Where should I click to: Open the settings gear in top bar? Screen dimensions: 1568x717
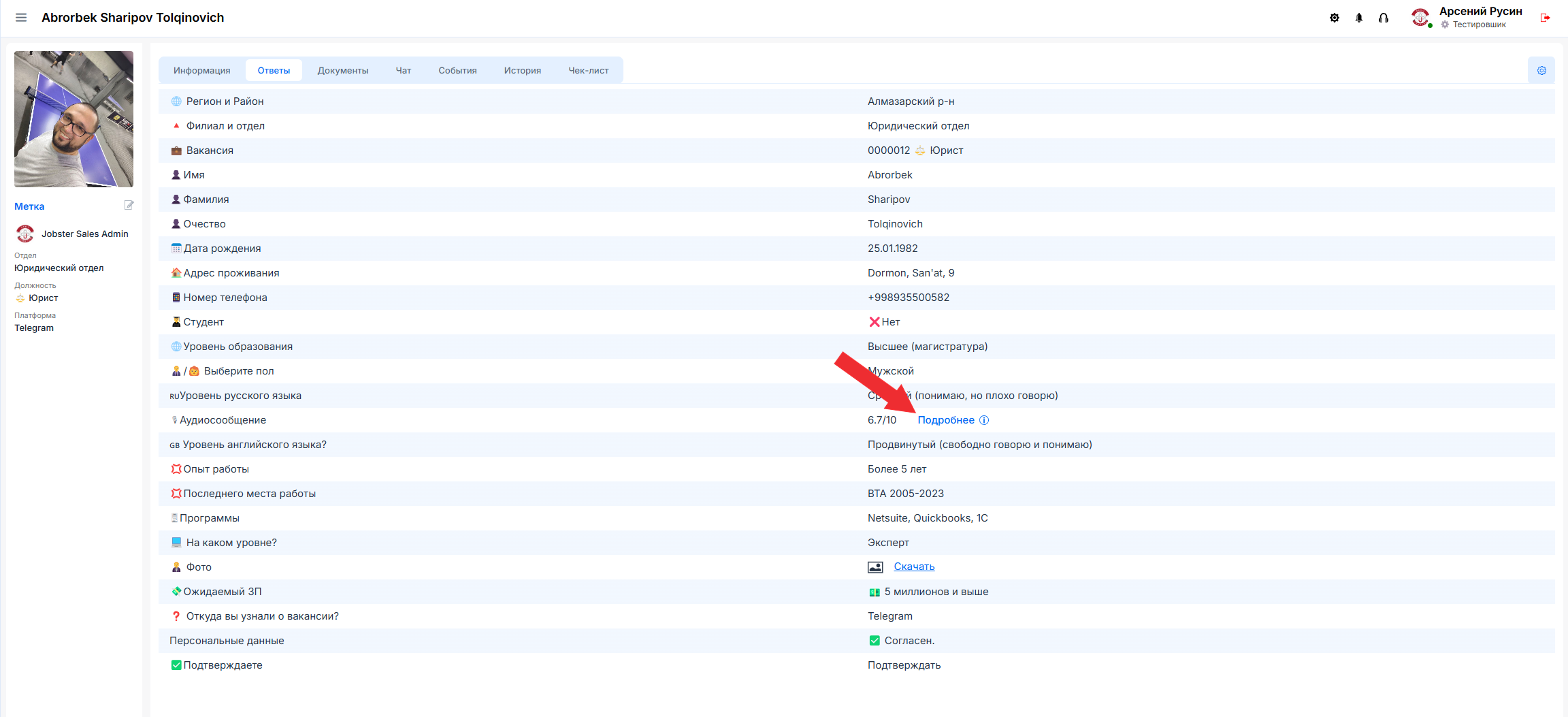click(1335, 18)
